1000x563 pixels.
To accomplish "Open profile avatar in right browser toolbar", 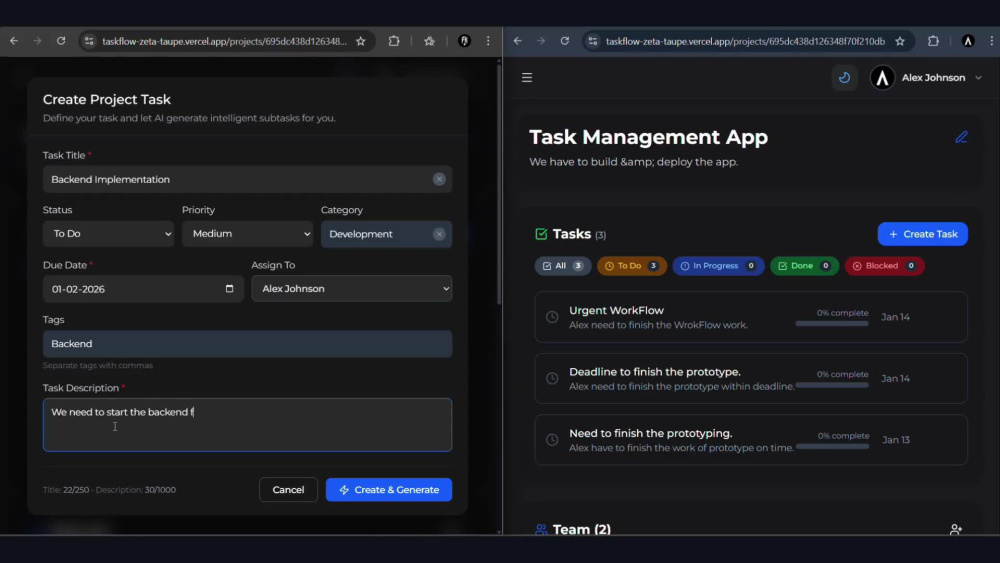I will [968, 41].
